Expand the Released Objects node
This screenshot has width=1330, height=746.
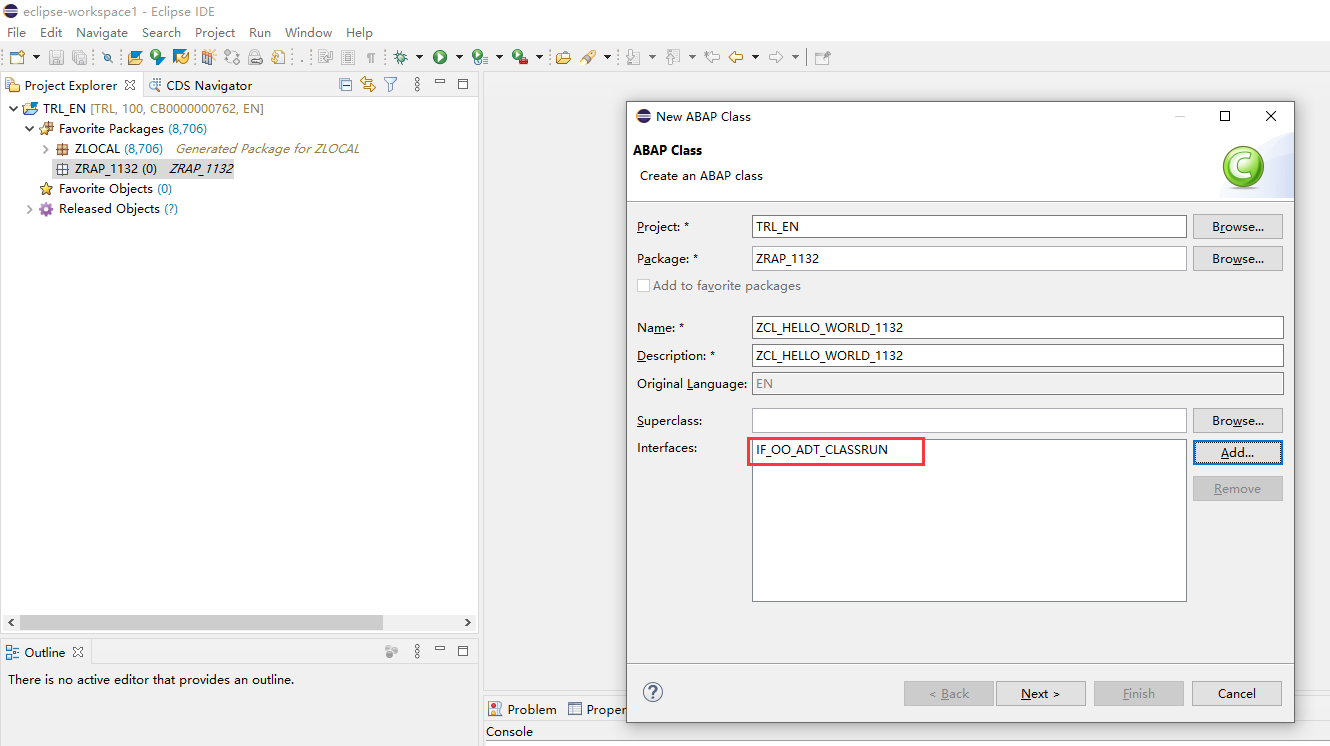pos(28,208)
